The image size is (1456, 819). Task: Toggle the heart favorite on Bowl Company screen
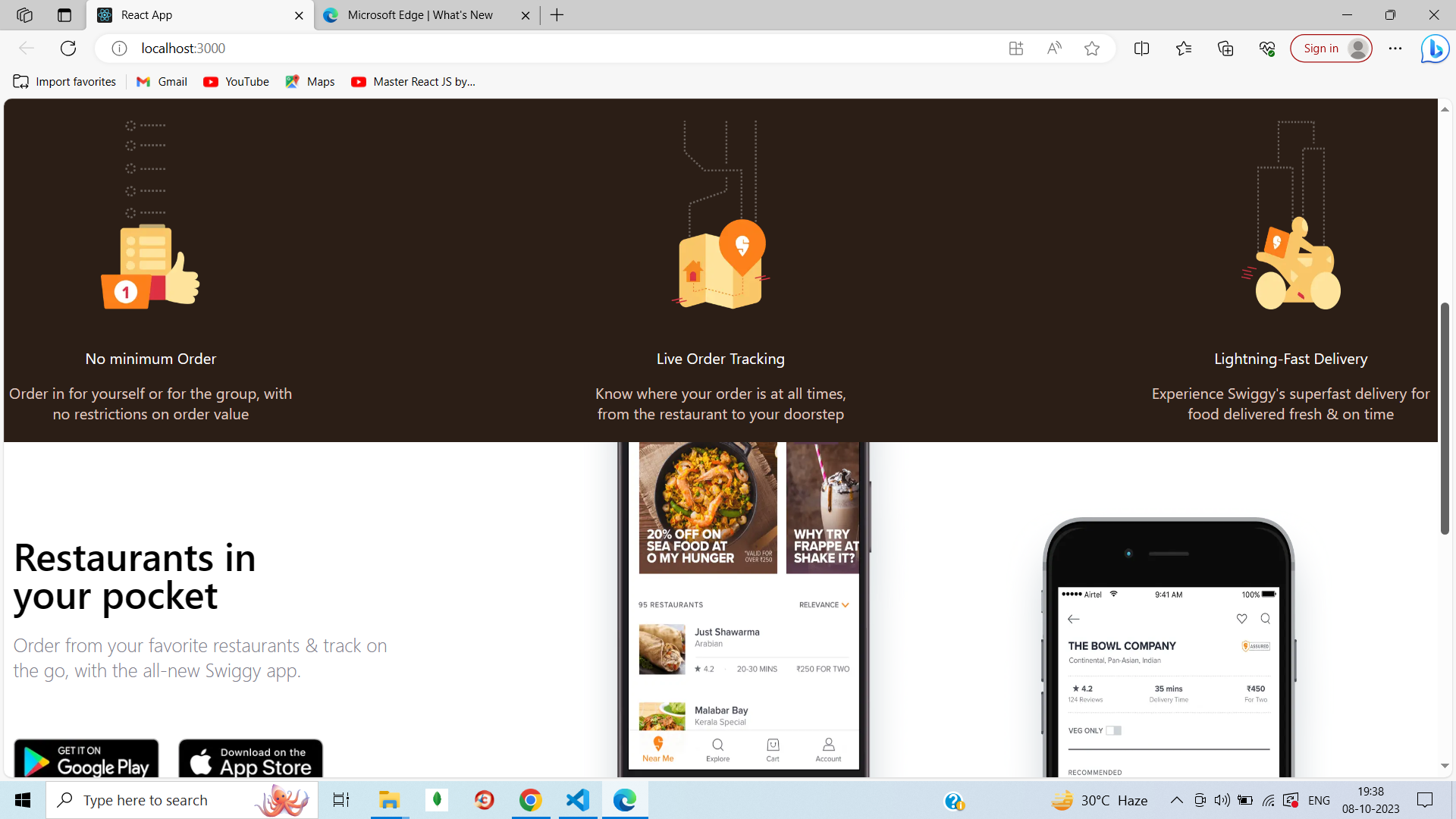tap(1241, 619)
